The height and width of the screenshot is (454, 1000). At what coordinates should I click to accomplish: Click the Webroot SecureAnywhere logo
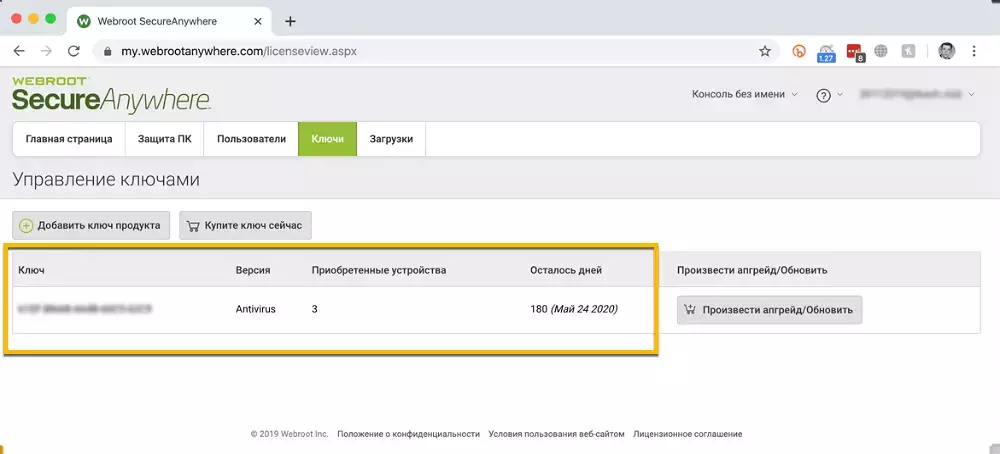(x=111, y=96)
